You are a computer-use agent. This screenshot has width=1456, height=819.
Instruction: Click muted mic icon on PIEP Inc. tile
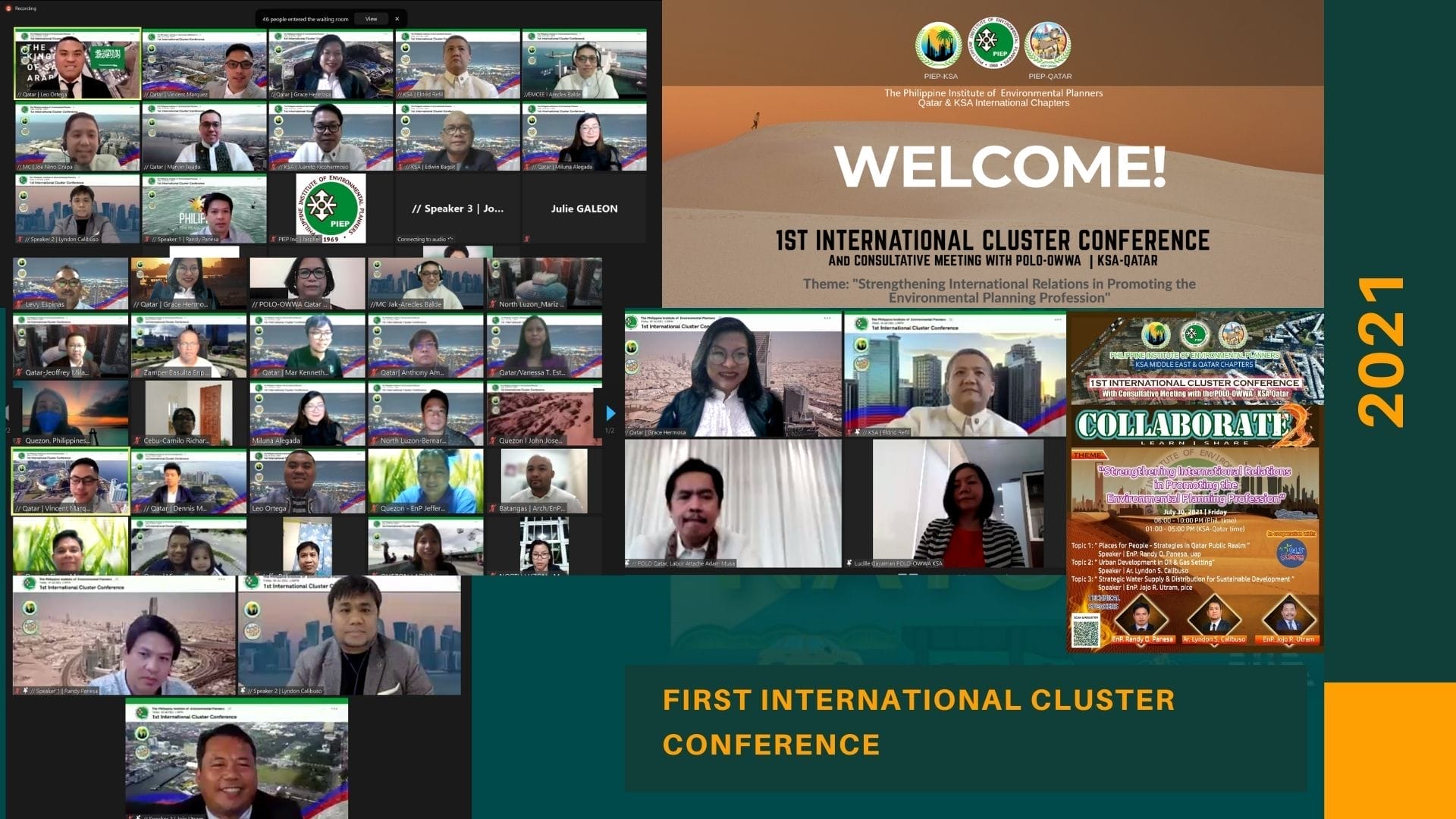point(273,239)
